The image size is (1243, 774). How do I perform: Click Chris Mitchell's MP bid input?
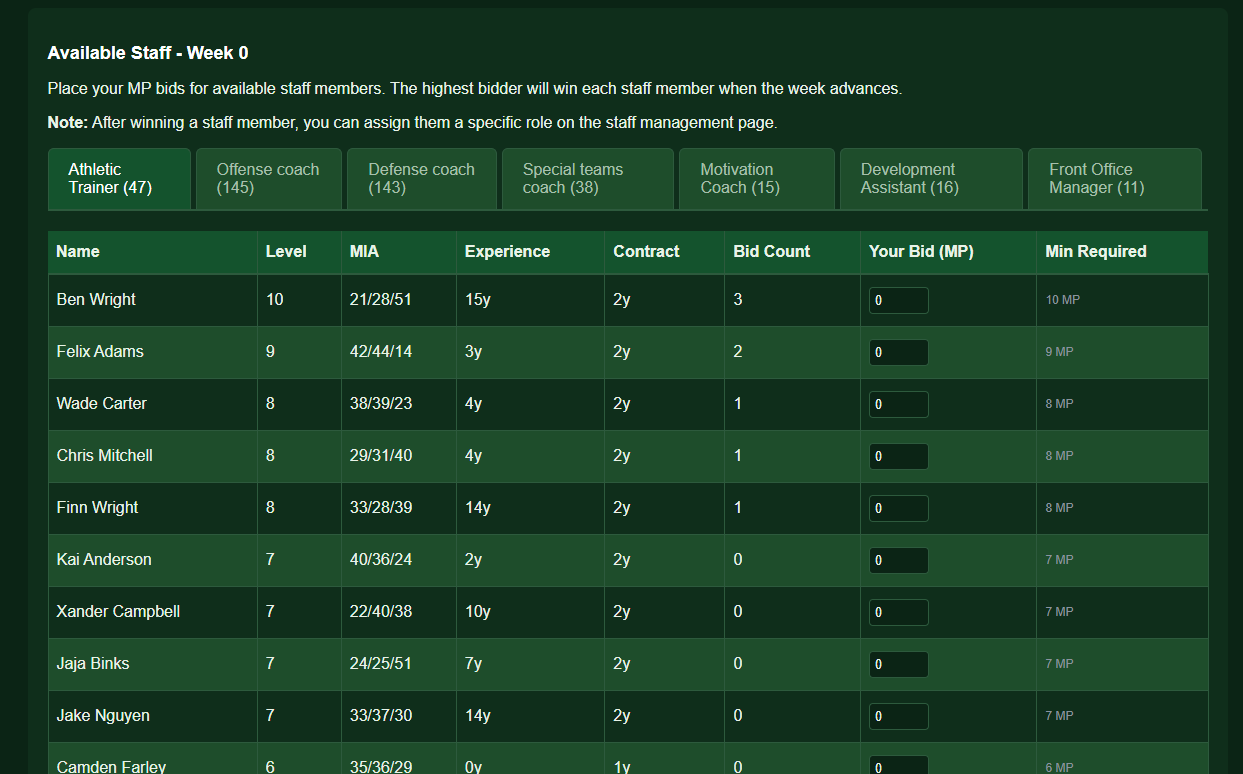pyautogui.click(x=898, y=457)
